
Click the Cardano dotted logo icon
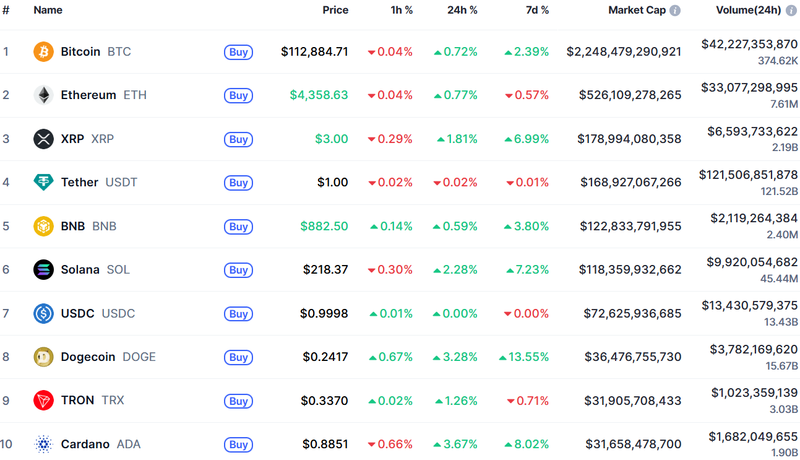point(43,444)
